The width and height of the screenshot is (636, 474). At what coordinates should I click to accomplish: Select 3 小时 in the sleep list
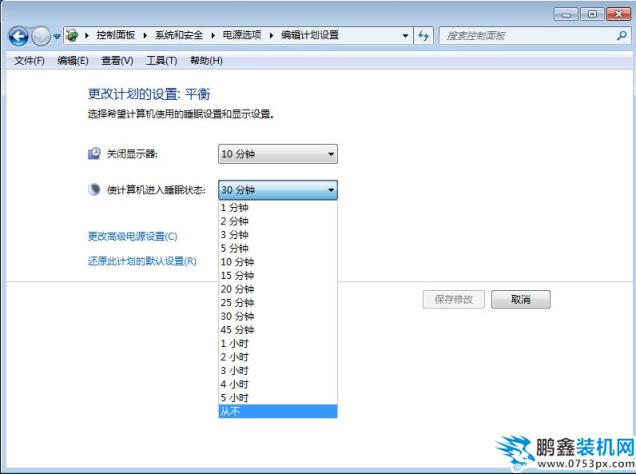click(278, 371)
